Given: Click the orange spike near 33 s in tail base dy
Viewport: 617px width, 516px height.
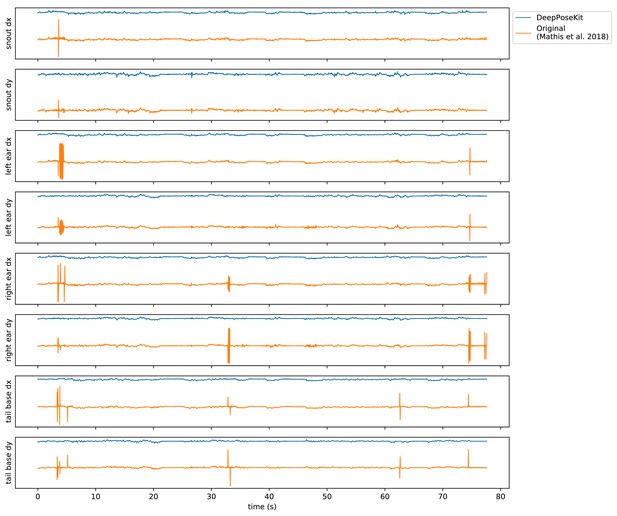Looking at the screenshot, I should coord(229,468).
